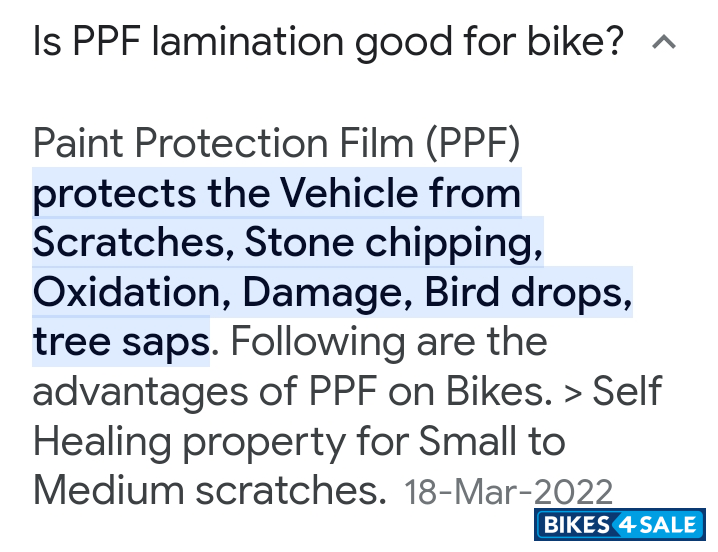Click the line 'advantages of PPF on Bikes.'
This screenshot has height=552, width=718.
tap(293, 391)
